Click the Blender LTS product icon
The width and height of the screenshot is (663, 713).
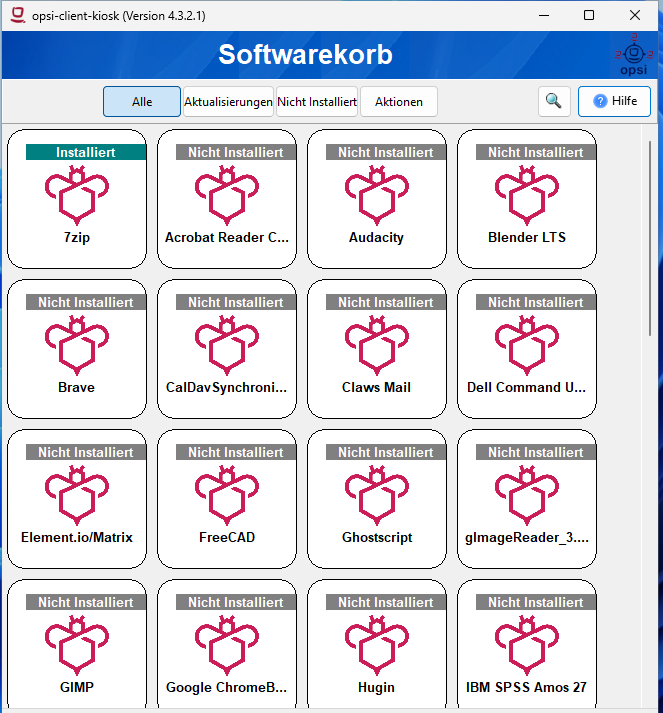click(527, 195)
